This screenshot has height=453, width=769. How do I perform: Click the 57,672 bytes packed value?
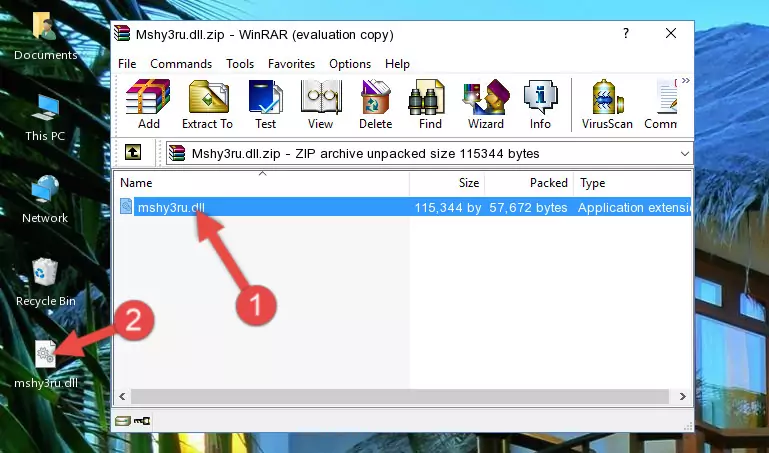(528, 207)
